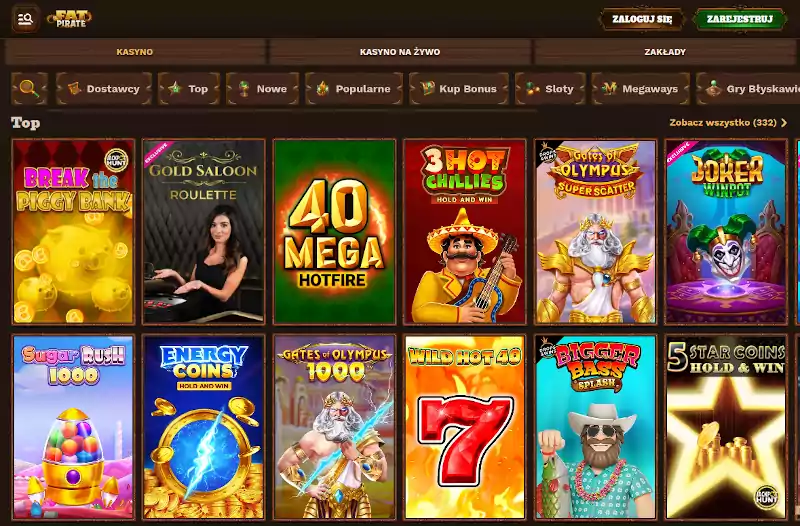Choose the Kup Bonus category
This screenshot has width=800, height=526.
[459, 89]
